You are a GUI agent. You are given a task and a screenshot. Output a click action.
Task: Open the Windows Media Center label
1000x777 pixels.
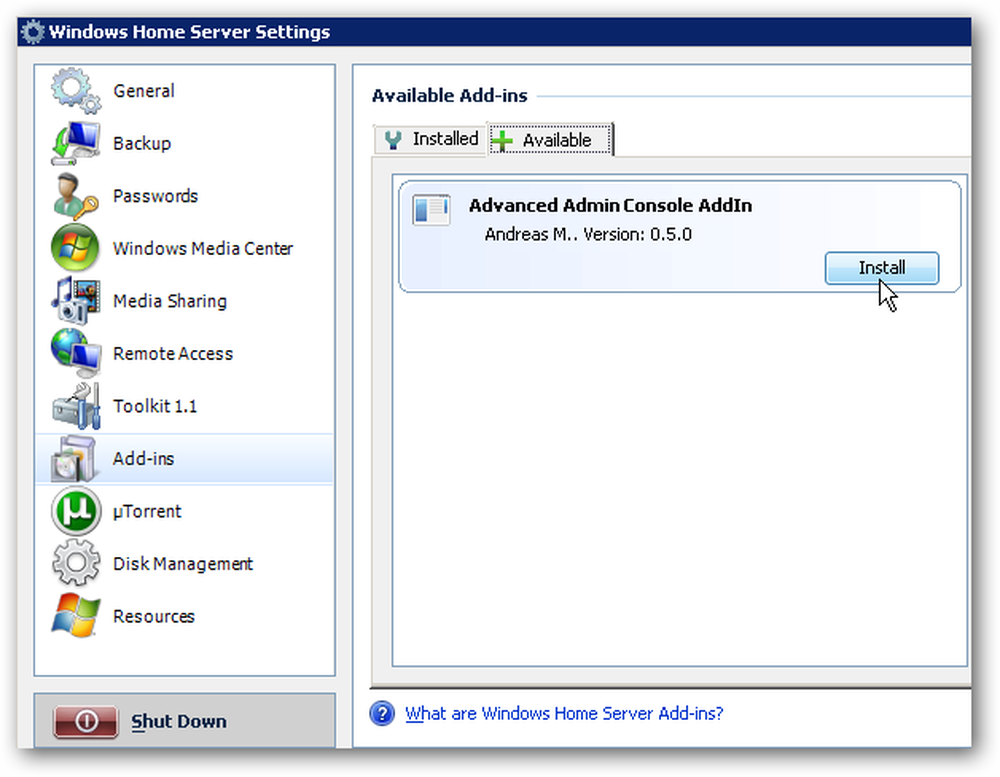pyautogui.click(x=203, y=248)
